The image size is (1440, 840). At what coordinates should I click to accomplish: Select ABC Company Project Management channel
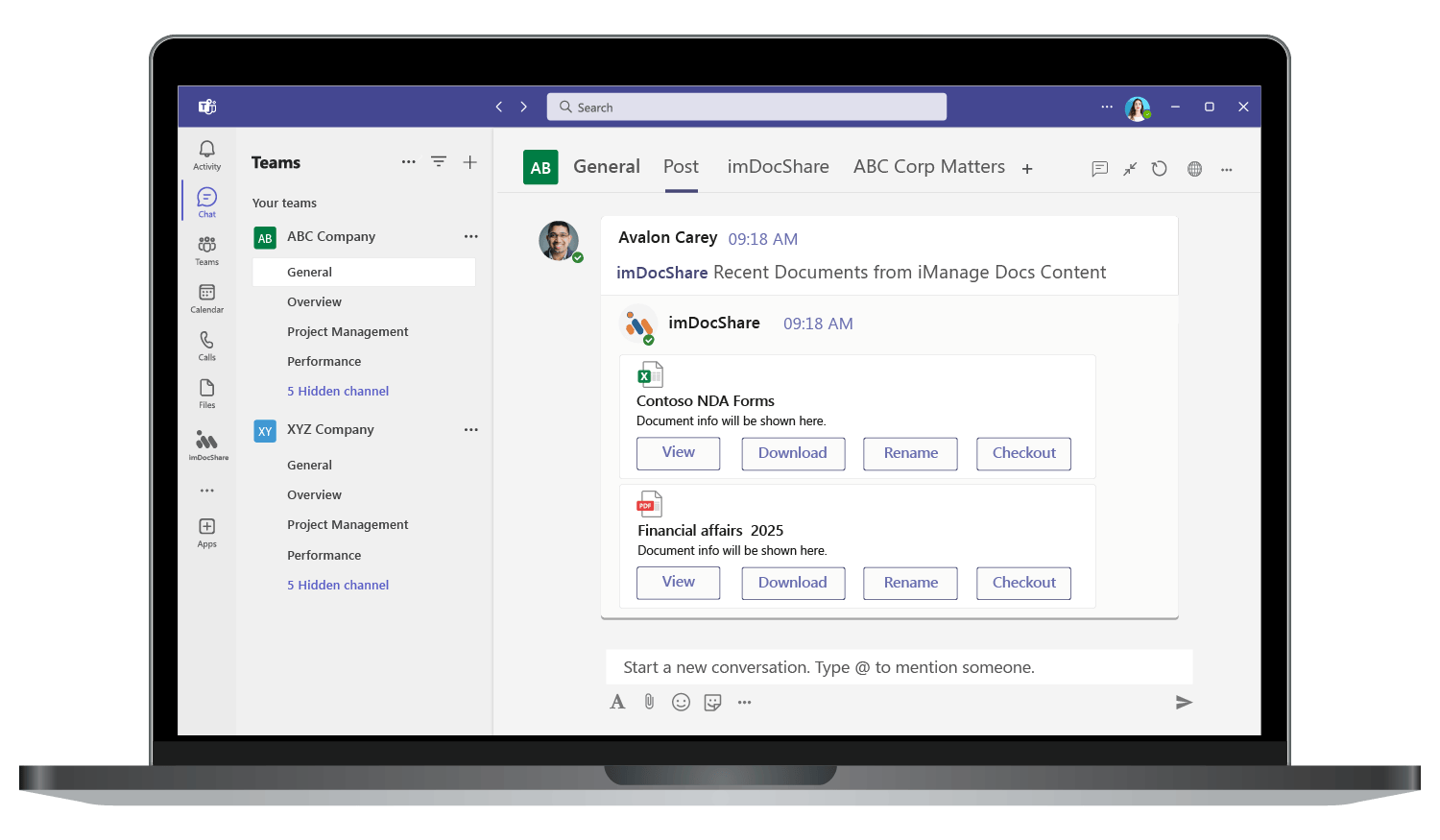tap(348, 332)
